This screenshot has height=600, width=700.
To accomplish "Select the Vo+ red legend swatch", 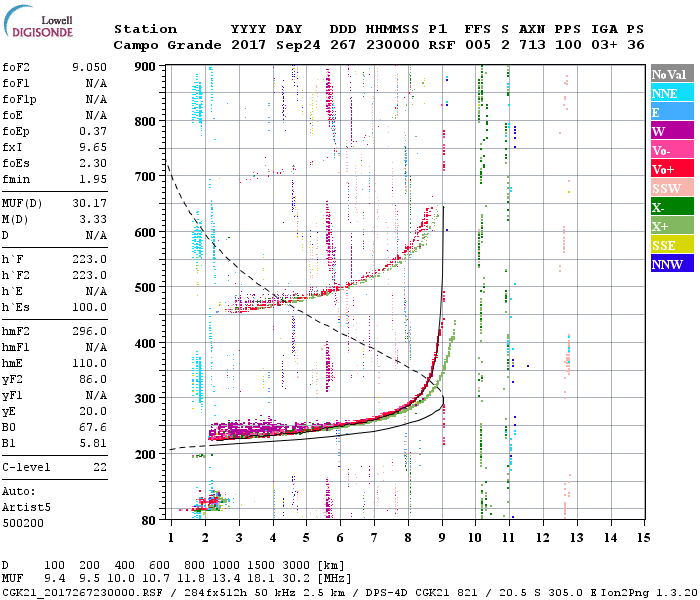I will coord(672,169).
